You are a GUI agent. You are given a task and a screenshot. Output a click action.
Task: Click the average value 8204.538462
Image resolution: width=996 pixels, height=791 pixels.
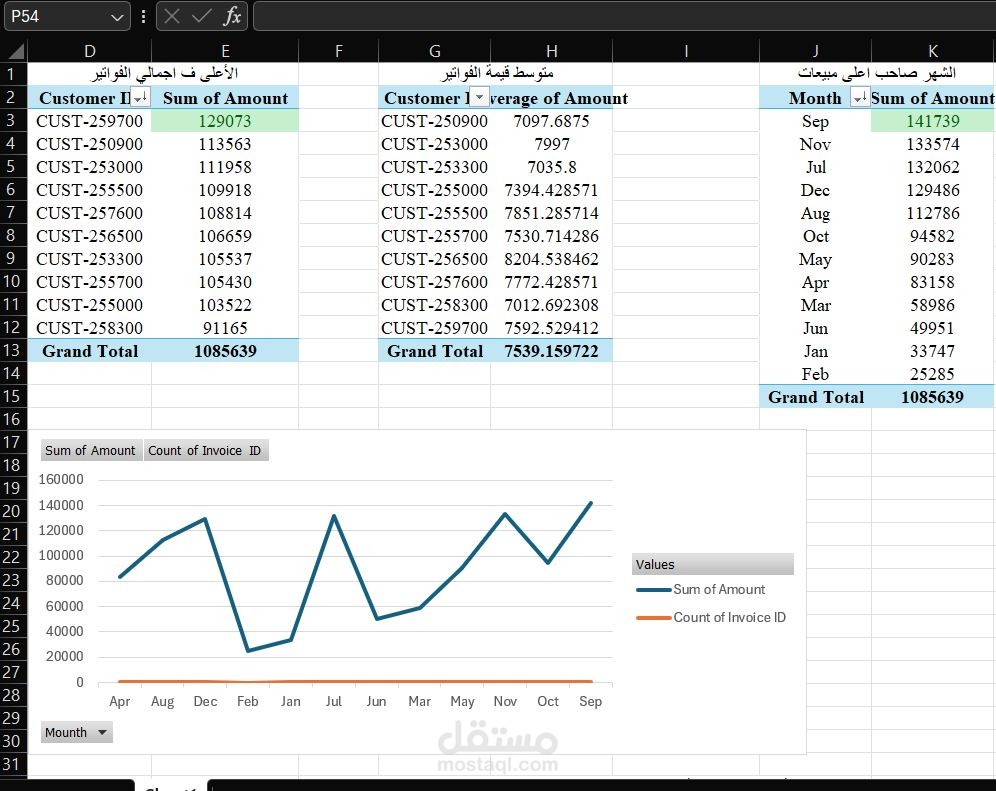tap(551, 259)
